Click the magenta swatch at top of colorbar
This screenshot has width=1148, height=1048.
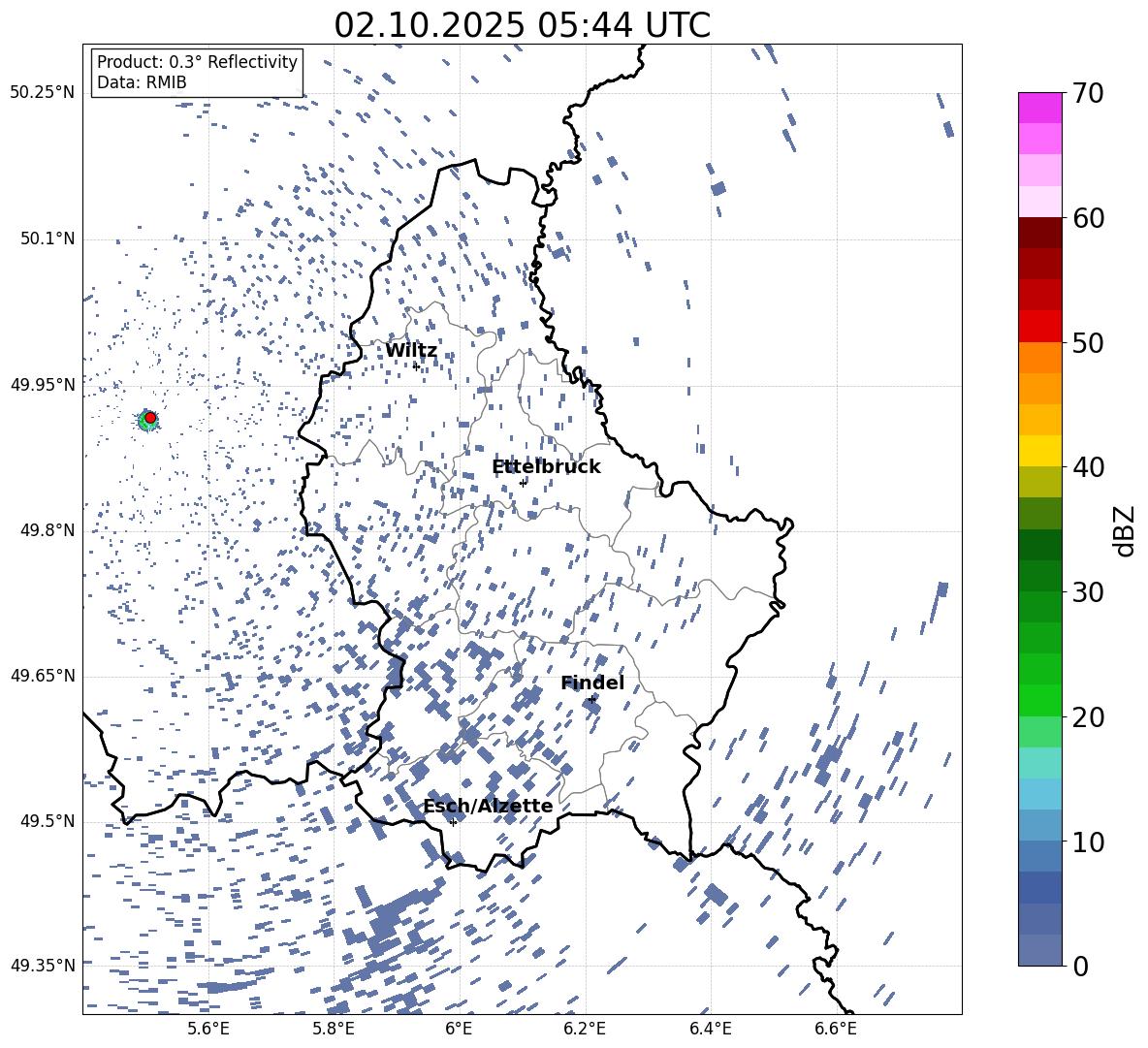tap(1039, 109)
